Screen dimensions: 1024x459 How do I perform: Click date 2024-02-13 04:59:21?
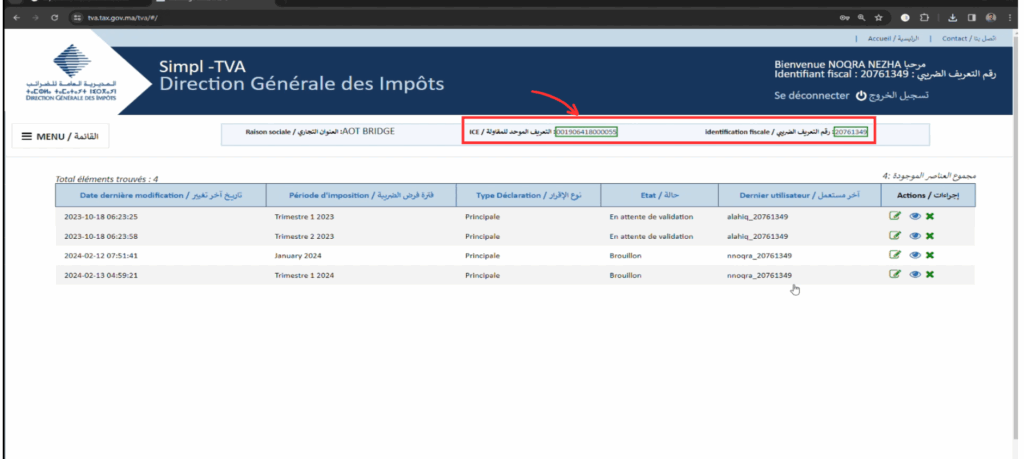point(101,276)
